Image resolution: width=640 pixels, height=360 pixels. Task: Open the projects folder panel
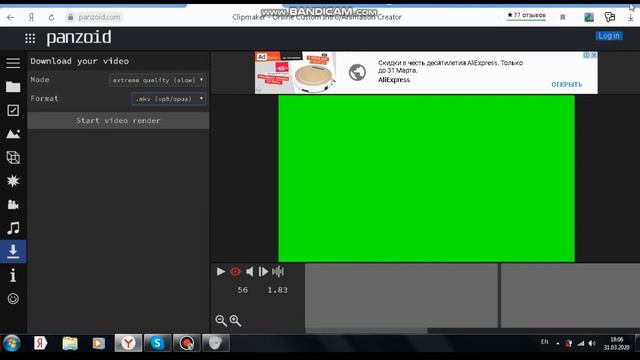(x=13, y=87)
